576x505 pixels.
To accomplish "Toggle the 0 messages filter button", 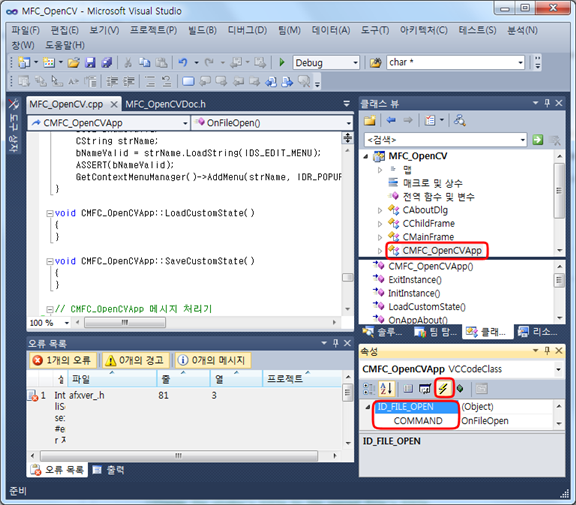I will pos(213,360).
